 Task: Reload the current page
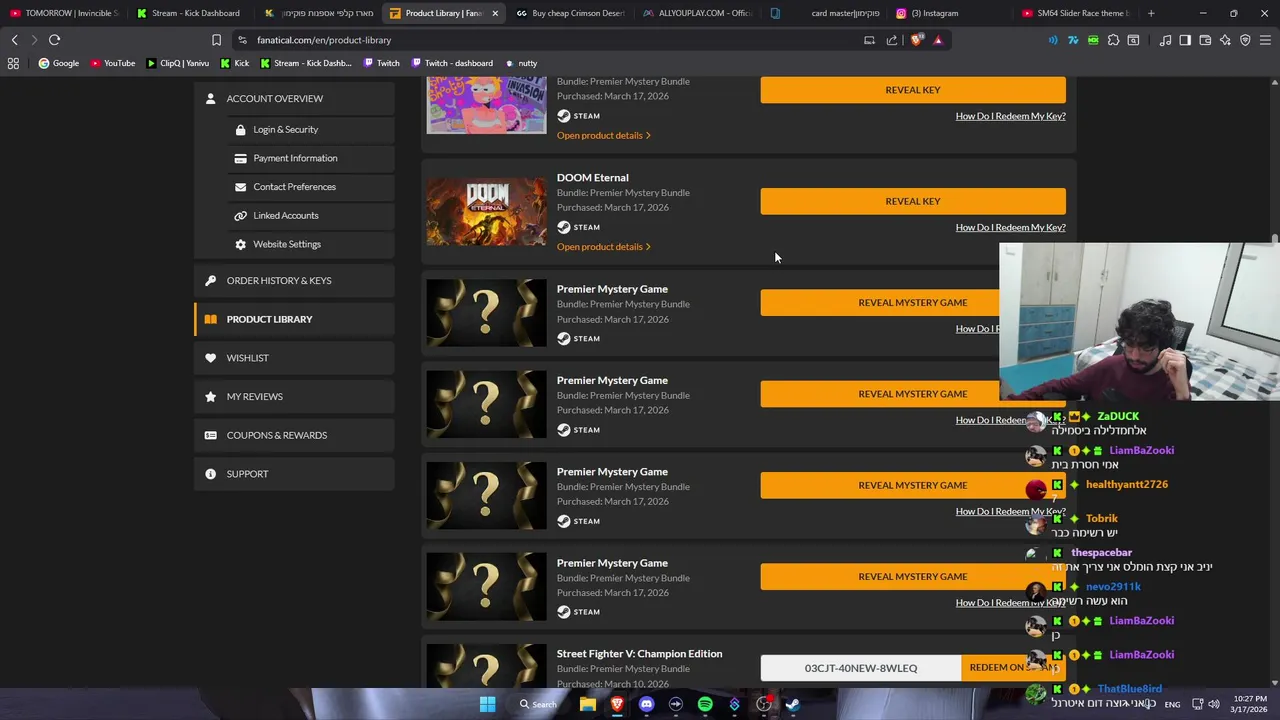[x=55, y=40]
